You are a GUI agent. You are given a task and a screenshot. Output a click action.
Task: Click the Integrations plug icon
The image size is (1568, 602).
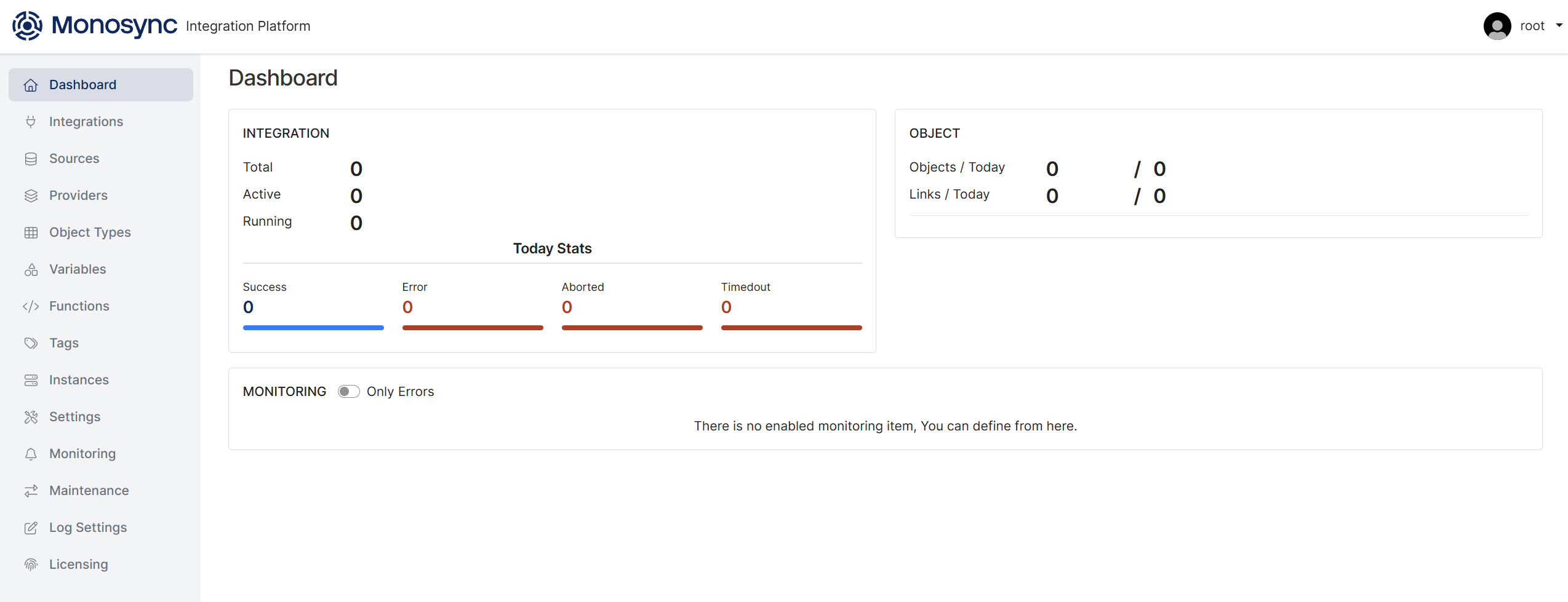click(31, 122)
